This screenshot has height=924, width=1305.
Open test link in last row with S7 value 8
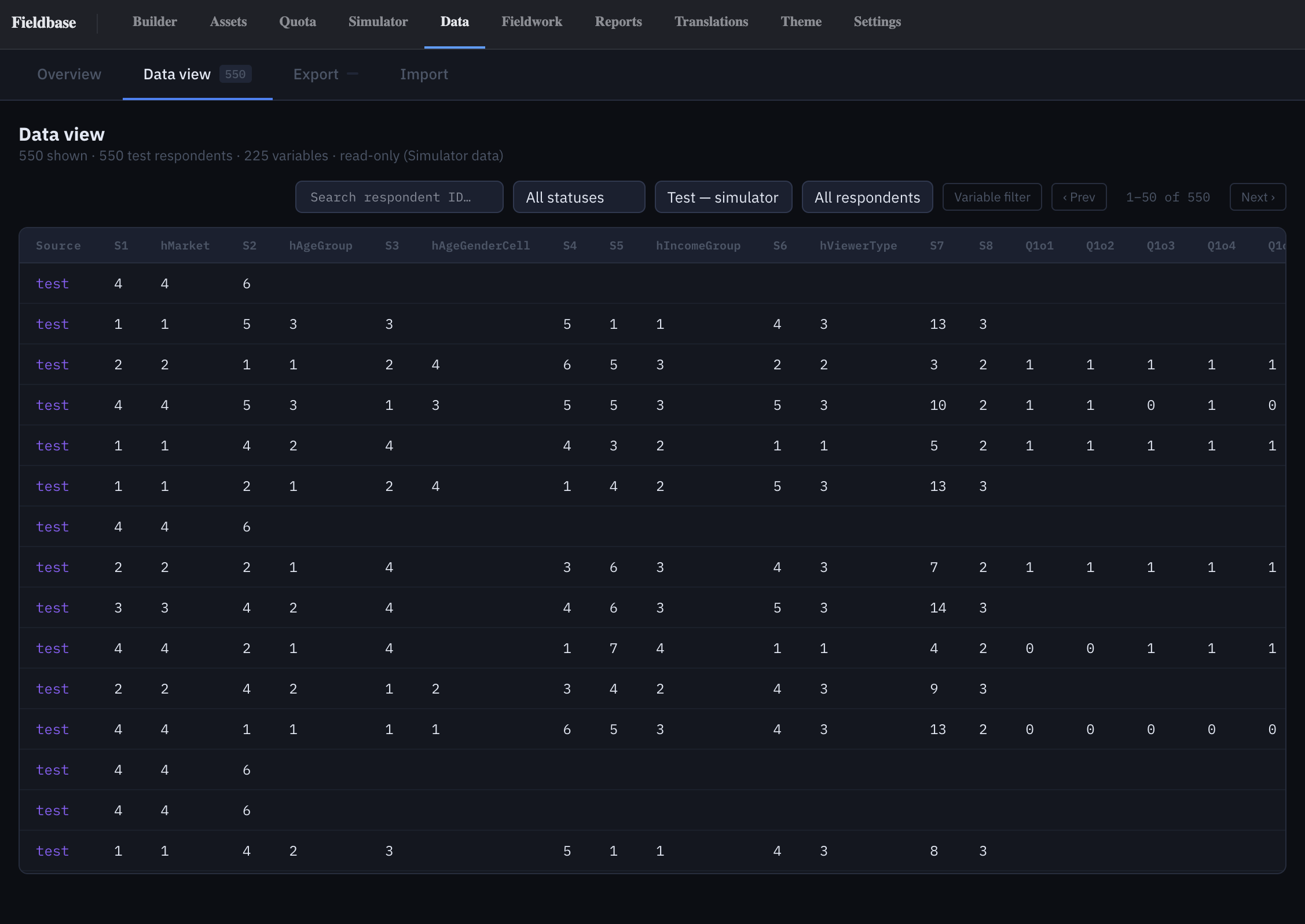[x=52, y=851]
